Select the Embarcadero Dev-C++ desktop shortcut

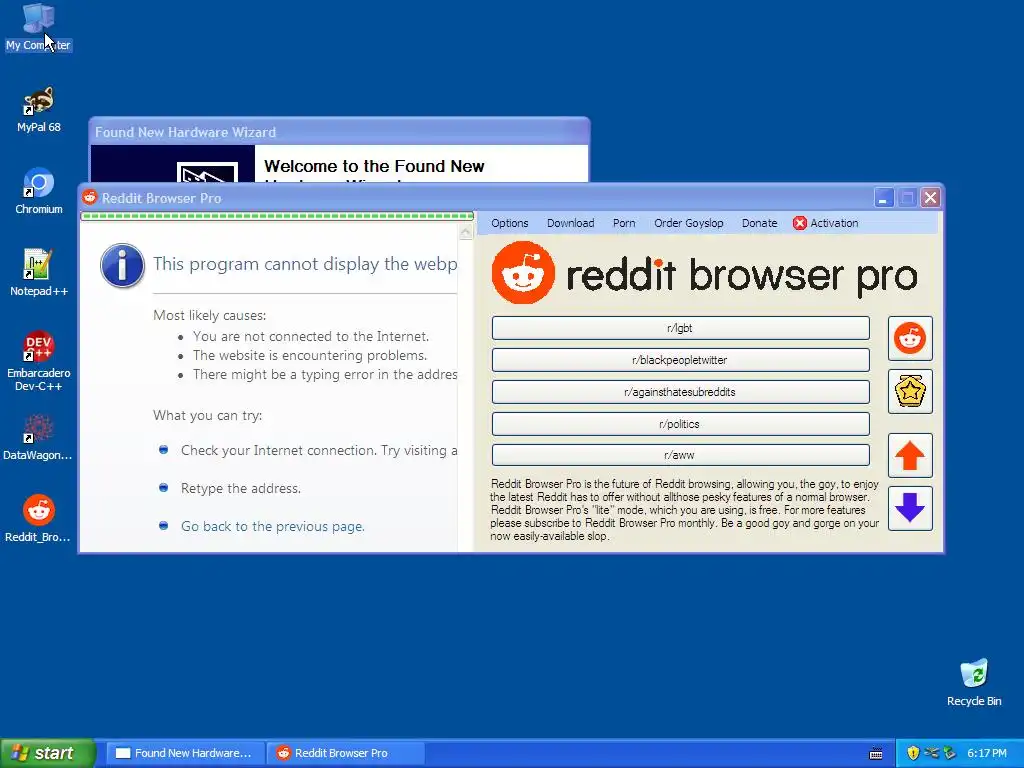click(x=39, y=361)
